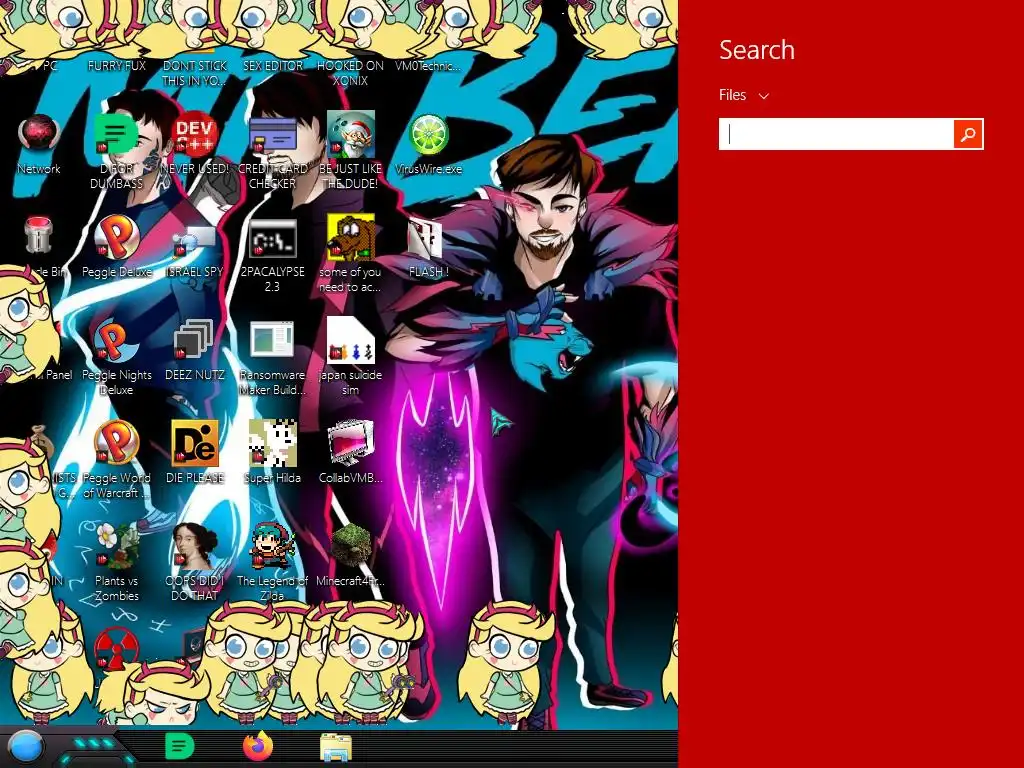The image size is (1024, 768).
Task: Select the OOPS DID I DO THAT icon
Action: 195,546
